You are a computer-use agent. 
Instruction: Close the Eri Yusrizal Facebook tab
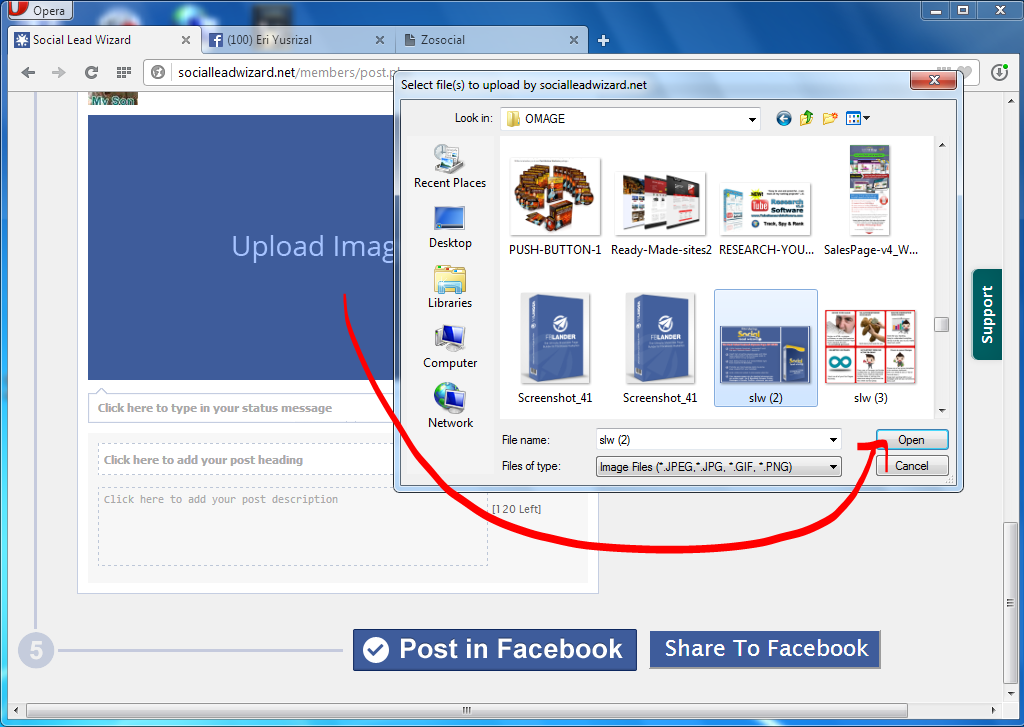click(379, 40)
